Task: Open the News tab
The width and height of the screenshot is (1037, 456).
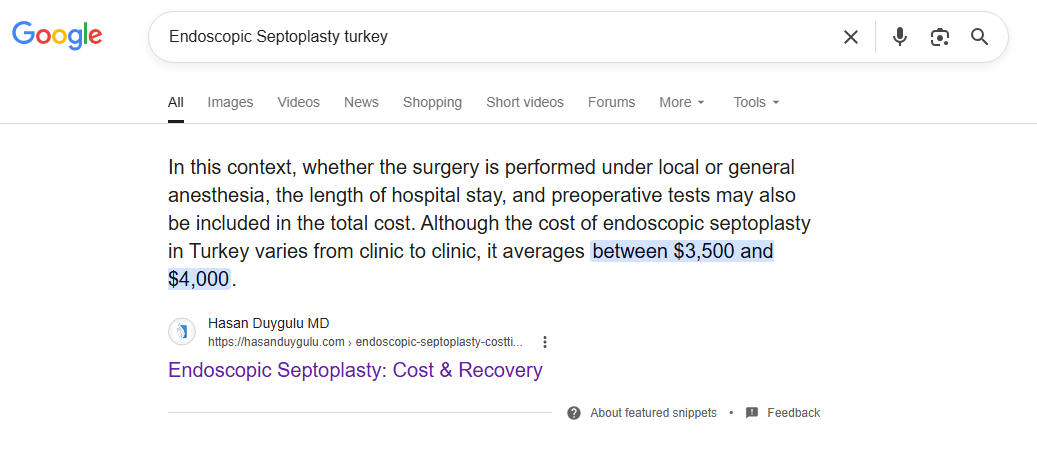Action: (x=361, y=103)
